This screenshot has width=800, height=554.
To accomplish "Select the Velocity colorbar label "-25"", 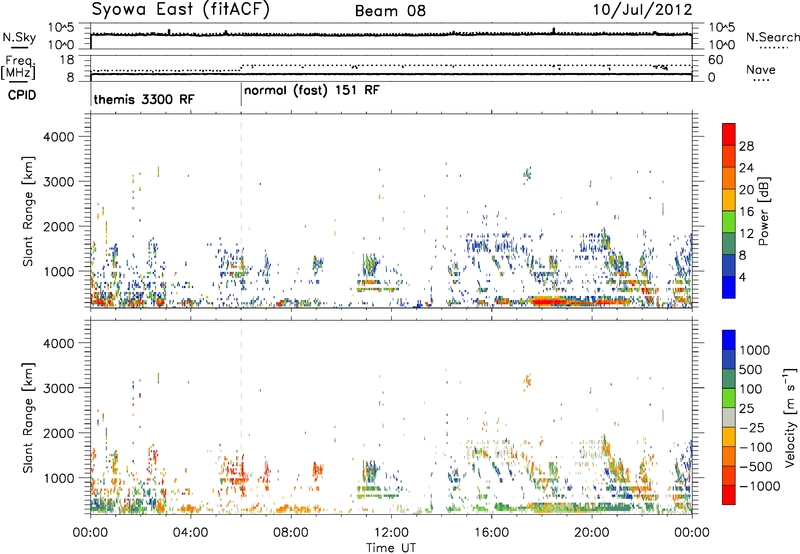I will pyautogui.click(x=753, y=428).
